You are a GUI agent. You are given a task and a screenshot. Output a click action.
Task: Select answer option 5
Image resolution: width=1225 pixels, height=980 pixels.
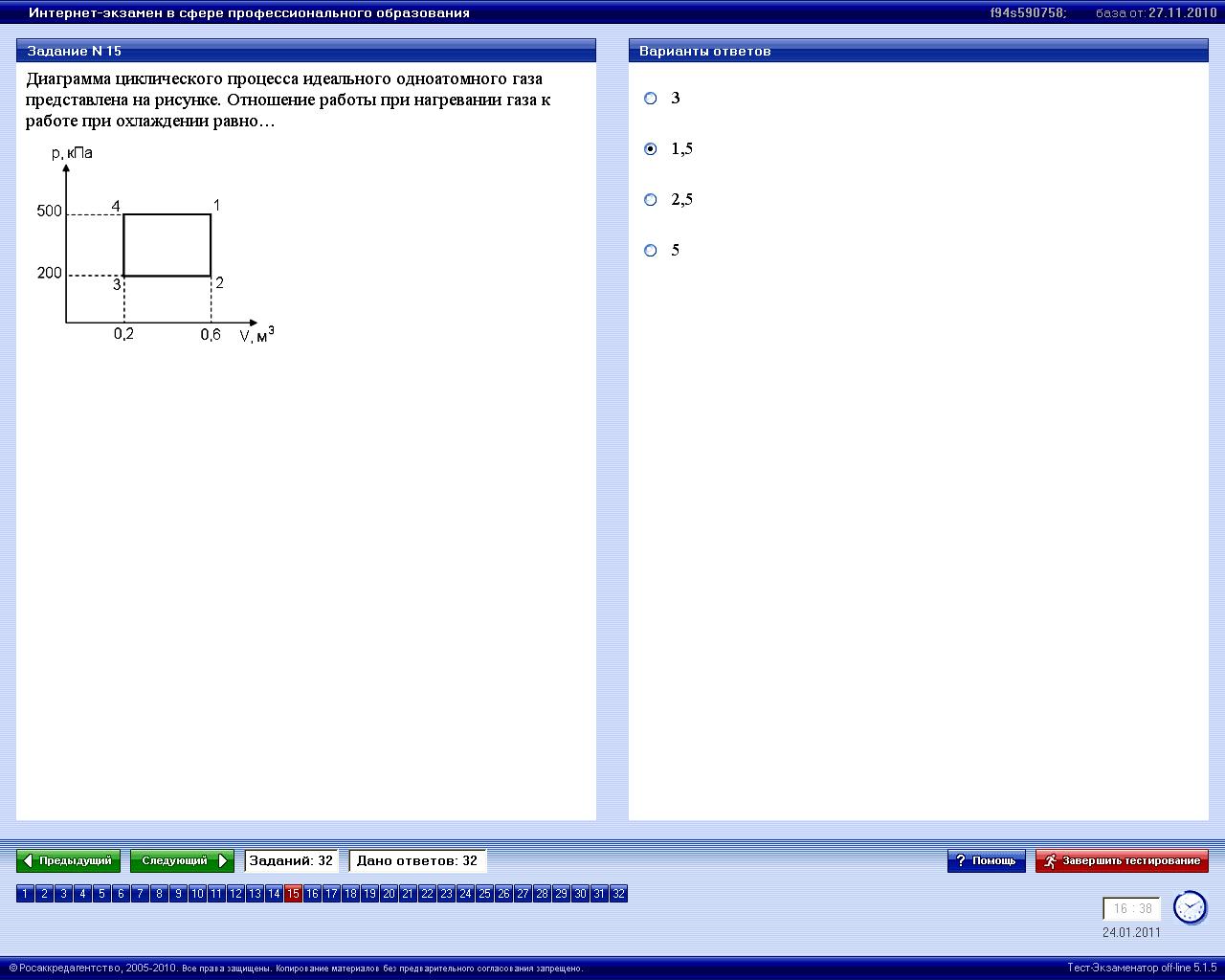coord(651,250)
